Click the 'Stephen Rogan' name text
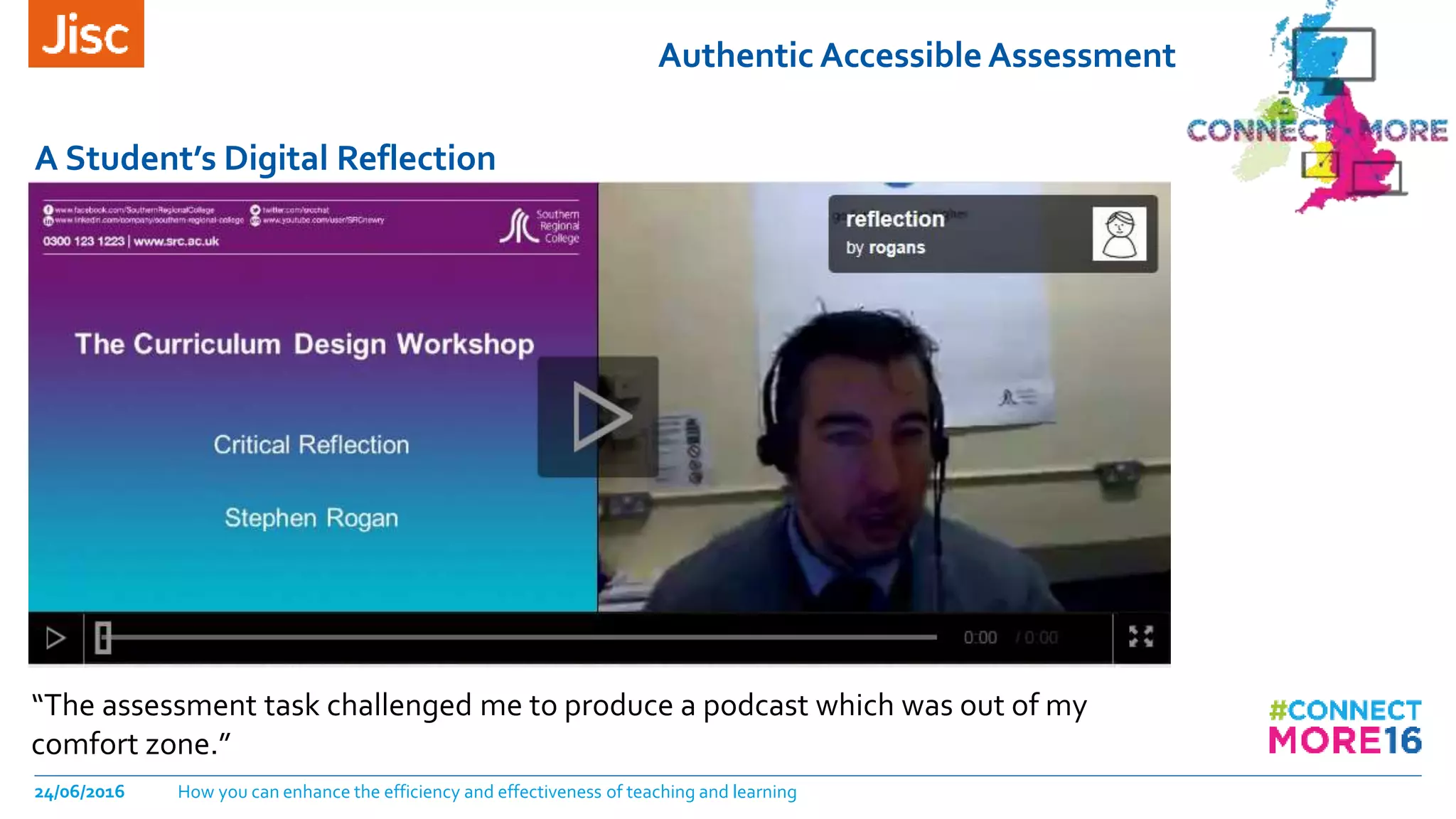The width and height of the screenshot is (1456, 819). pyautogui.click(x=311, y=518)
